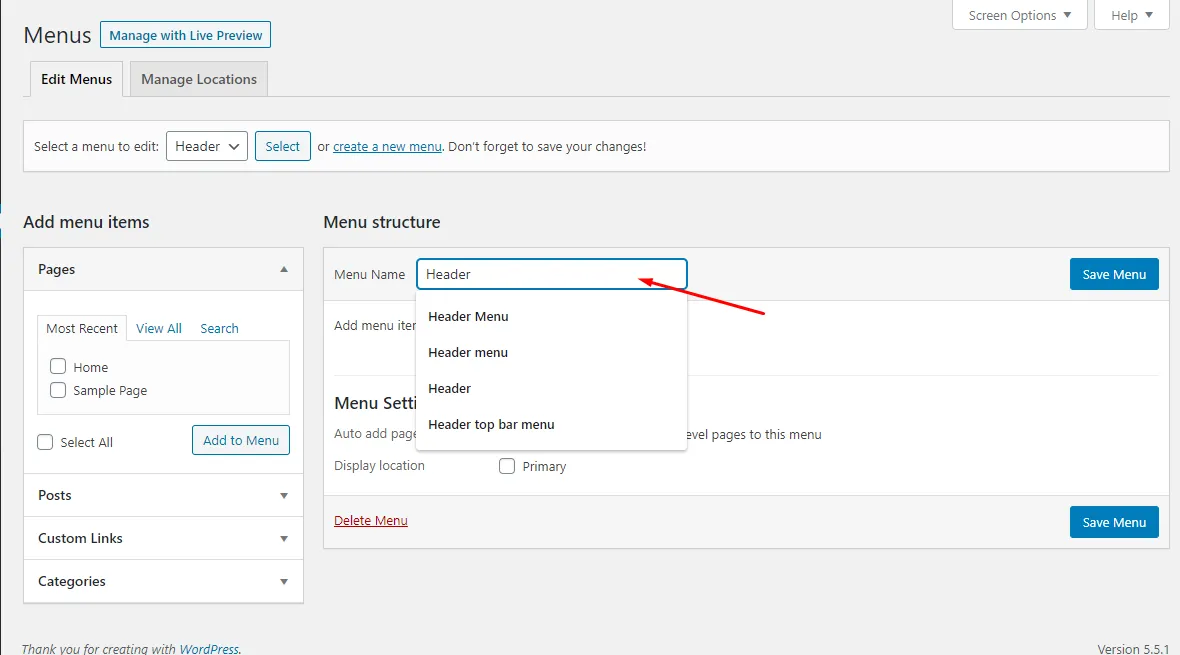Click the Delete Menu link
Screen dimensions: 1180x655
[371, 520]
